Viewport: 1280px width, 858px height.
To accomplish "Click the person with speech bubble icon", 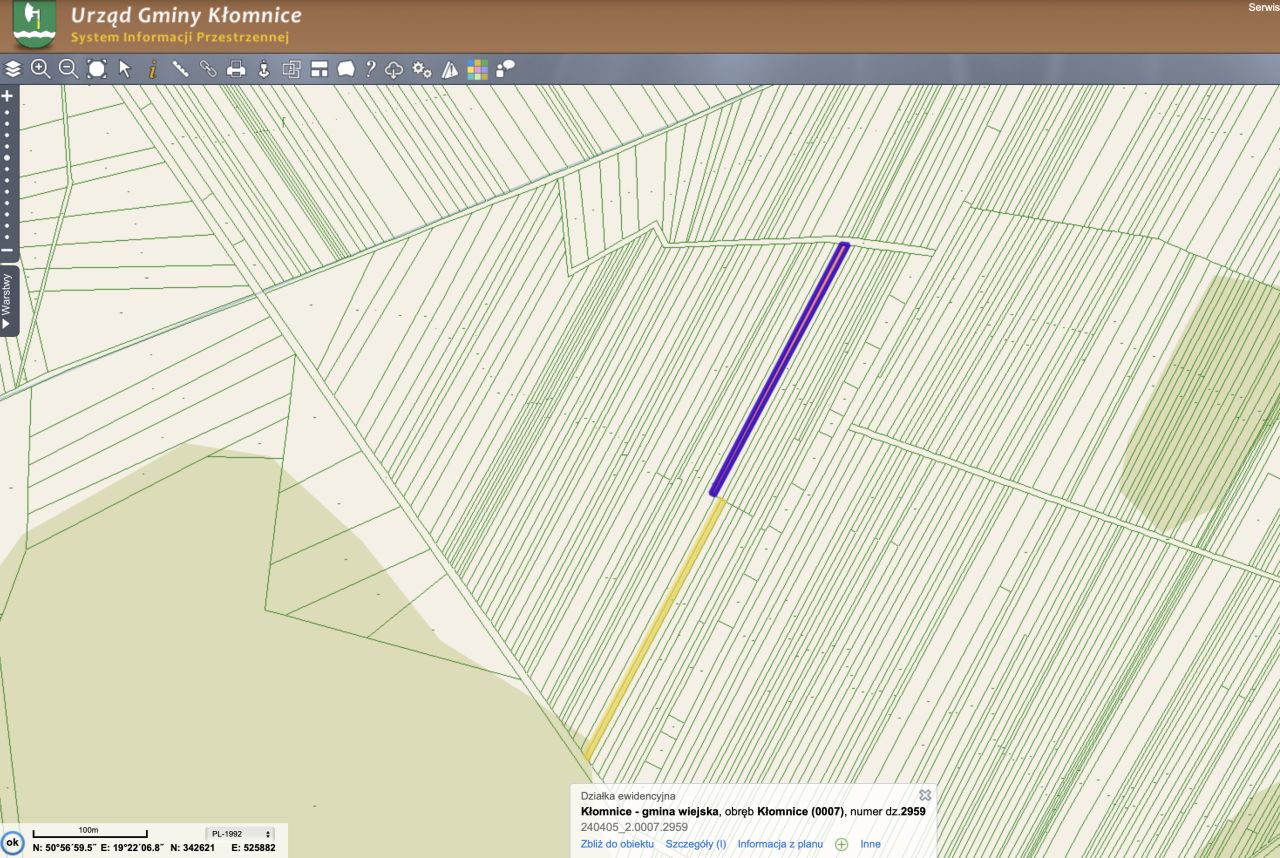I will [505, 69].
